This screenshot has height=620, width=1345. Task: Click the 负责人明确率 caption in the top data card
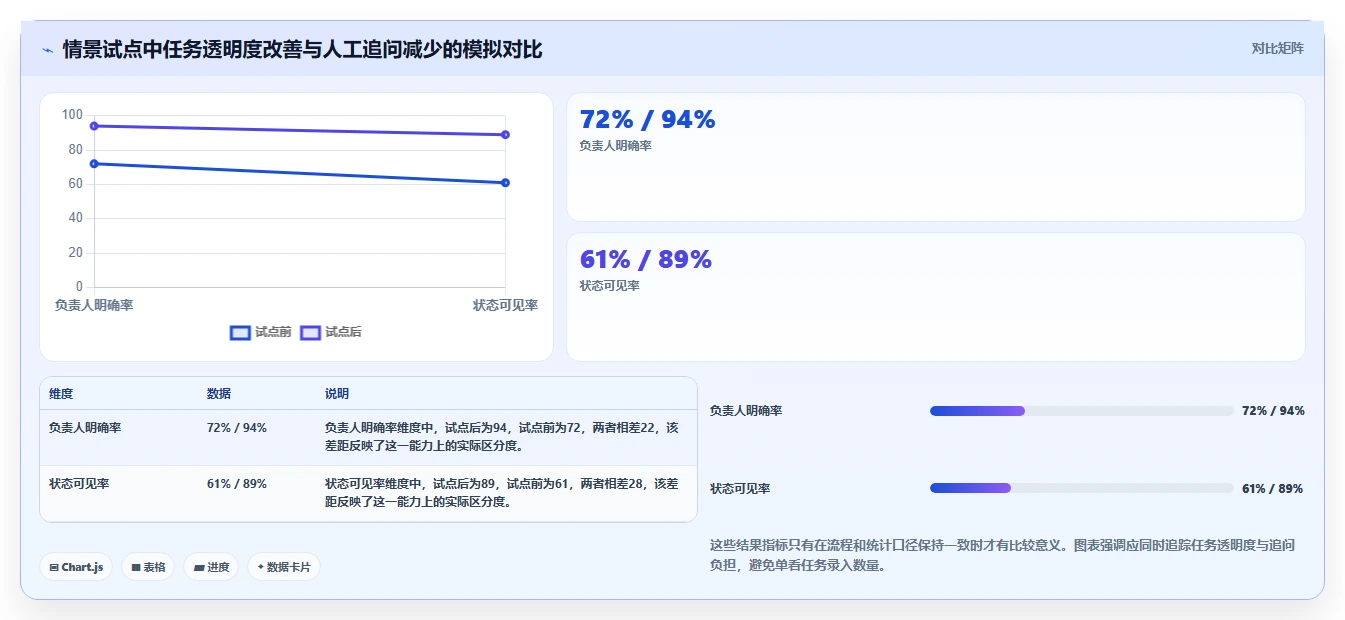615,146
